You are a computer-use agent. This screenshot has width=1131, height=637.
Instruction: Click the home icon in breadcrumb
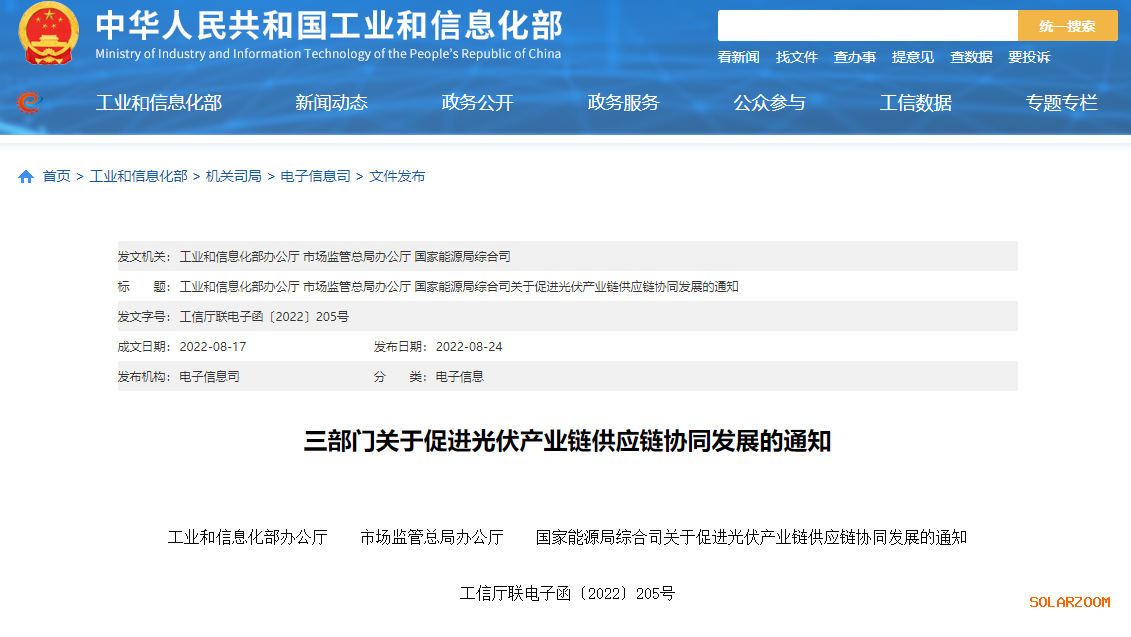coord(26,177)
